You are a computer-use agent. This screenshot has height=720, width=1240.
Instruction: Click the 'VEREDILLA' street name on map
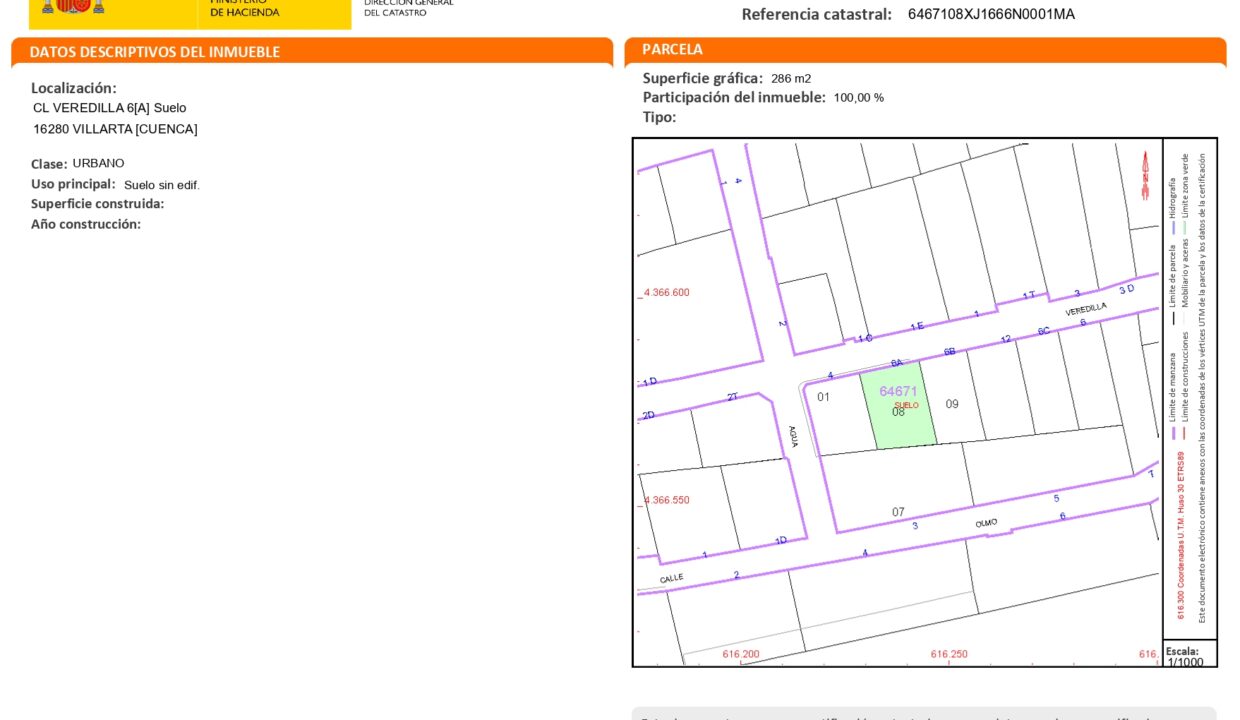tap(1086, 311)
